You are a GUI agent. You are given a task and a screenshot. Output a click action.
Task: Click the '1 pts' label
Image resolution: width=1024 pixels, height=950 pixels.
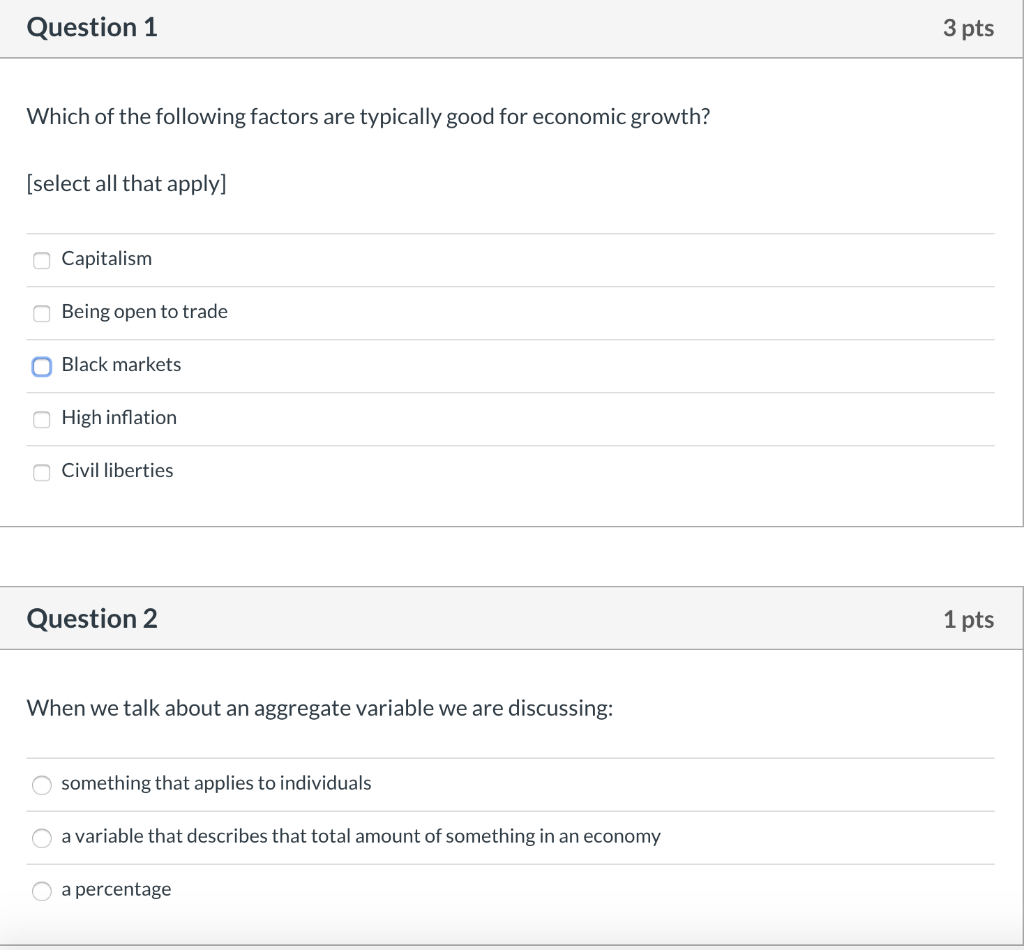(x=968, y=619)
